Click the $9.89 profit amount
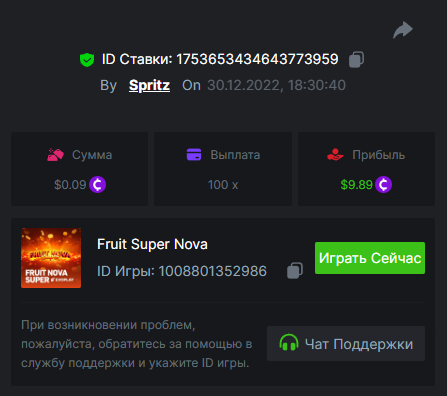 coord(356,185)
